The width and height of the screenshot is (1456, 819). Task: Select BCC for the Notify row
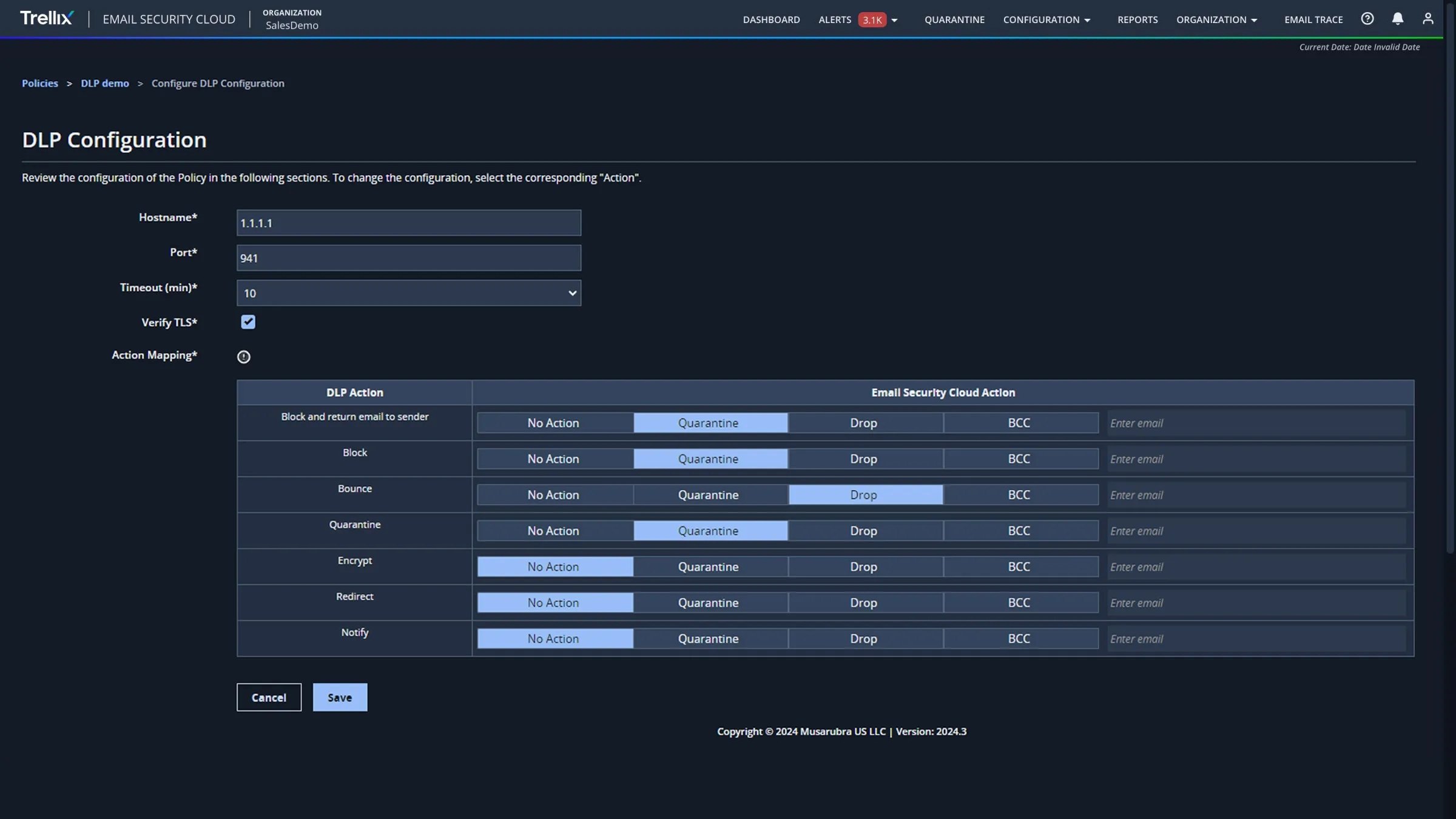click(1021, 638)
